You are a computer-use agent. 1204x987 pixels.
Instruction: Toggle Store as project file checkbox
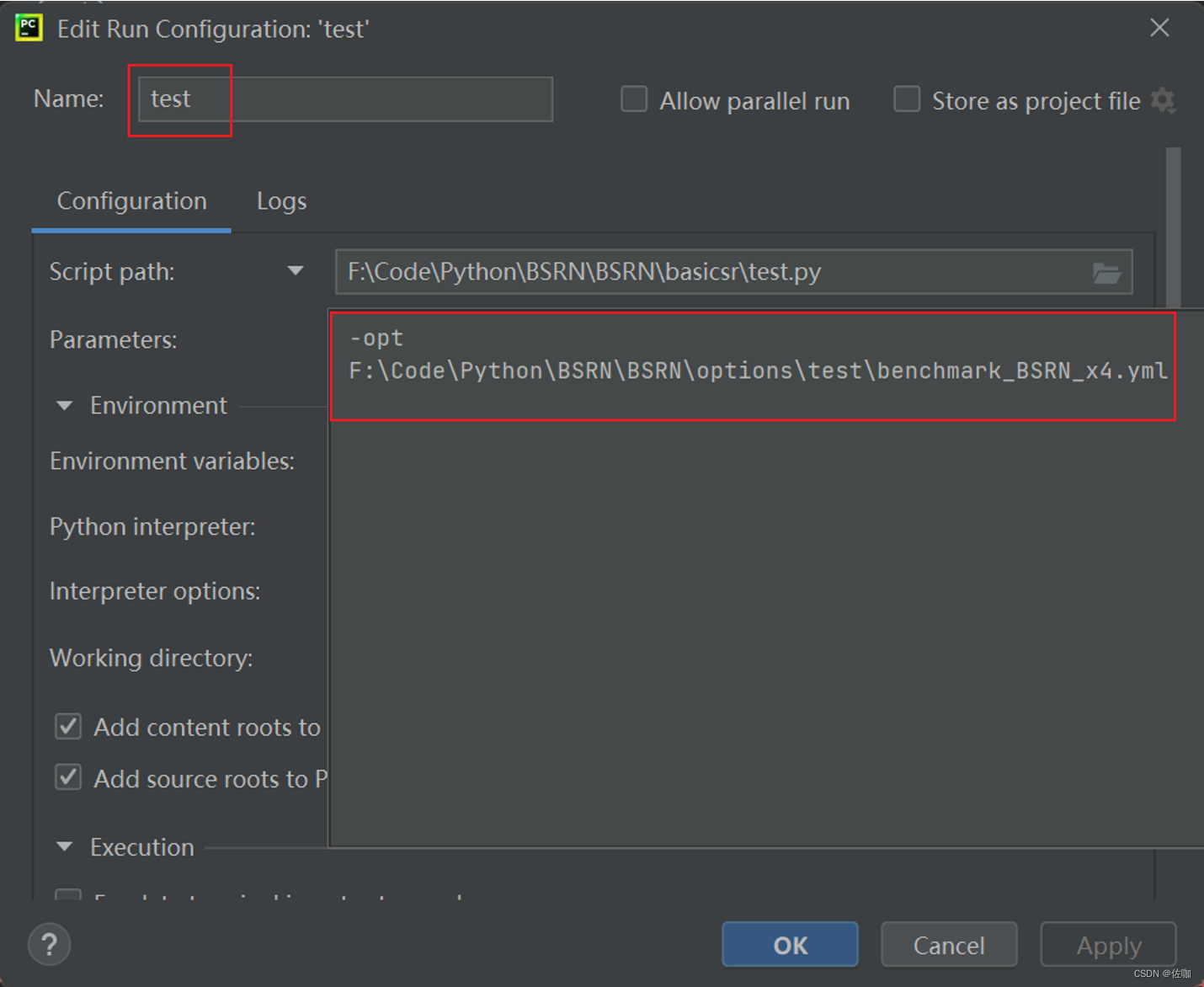[907, 99]
